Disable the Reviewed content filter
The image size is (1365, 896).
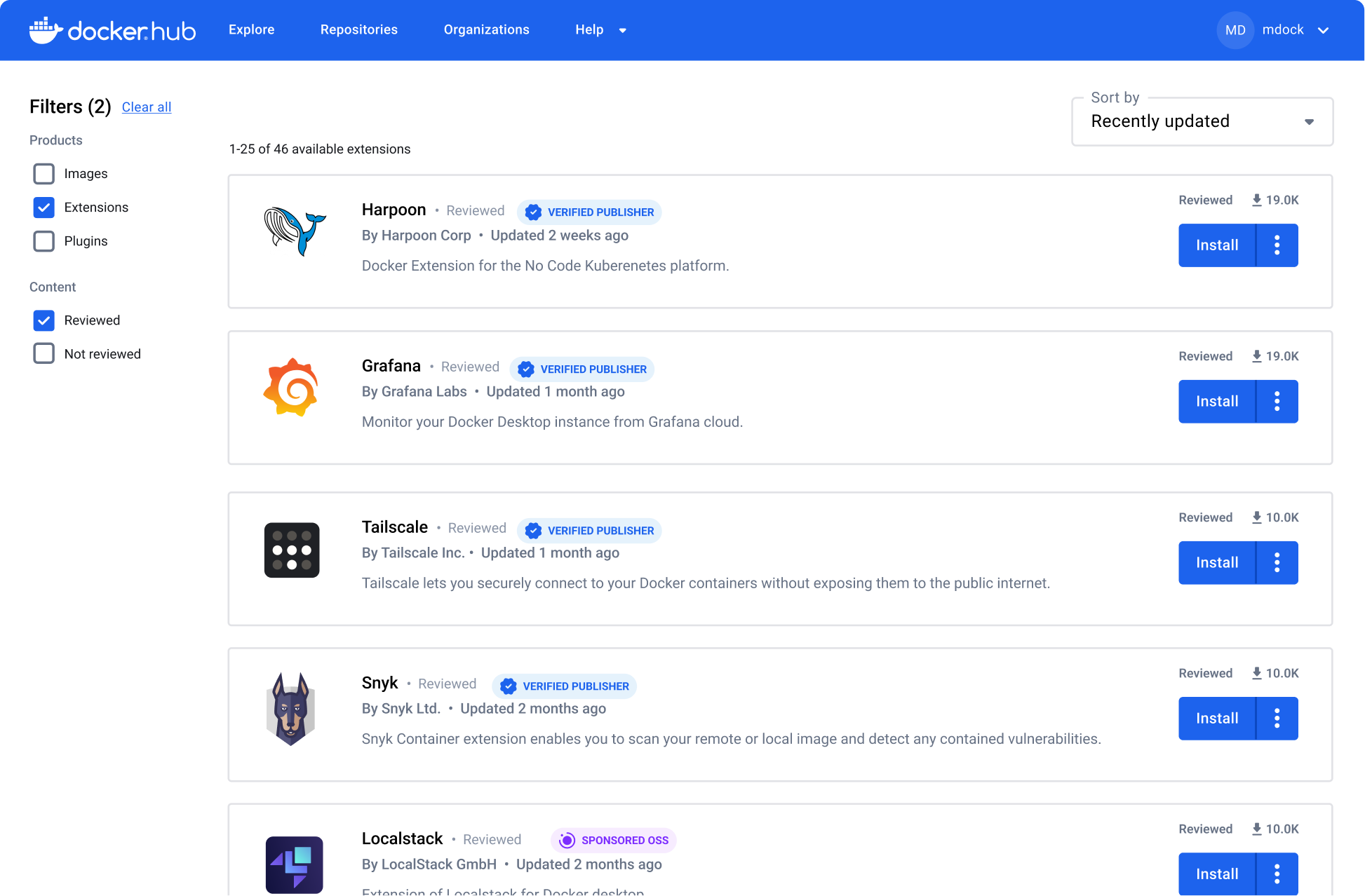point(45,320)
